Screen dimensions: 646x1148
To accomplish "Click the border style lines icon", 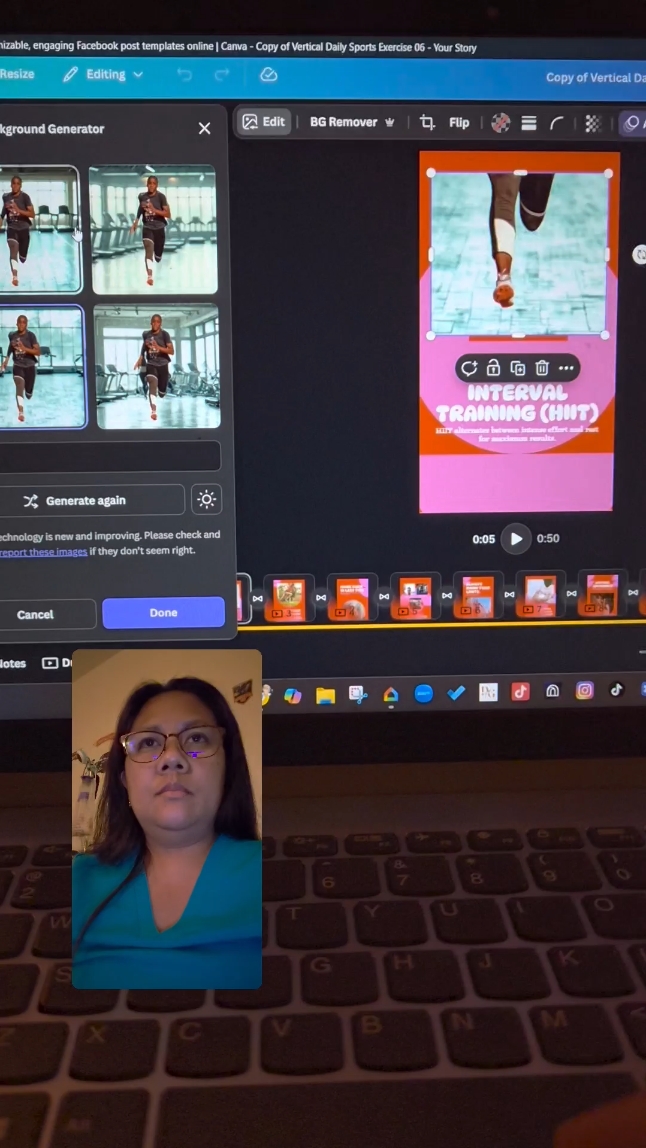I will click(x=529, y=123).
